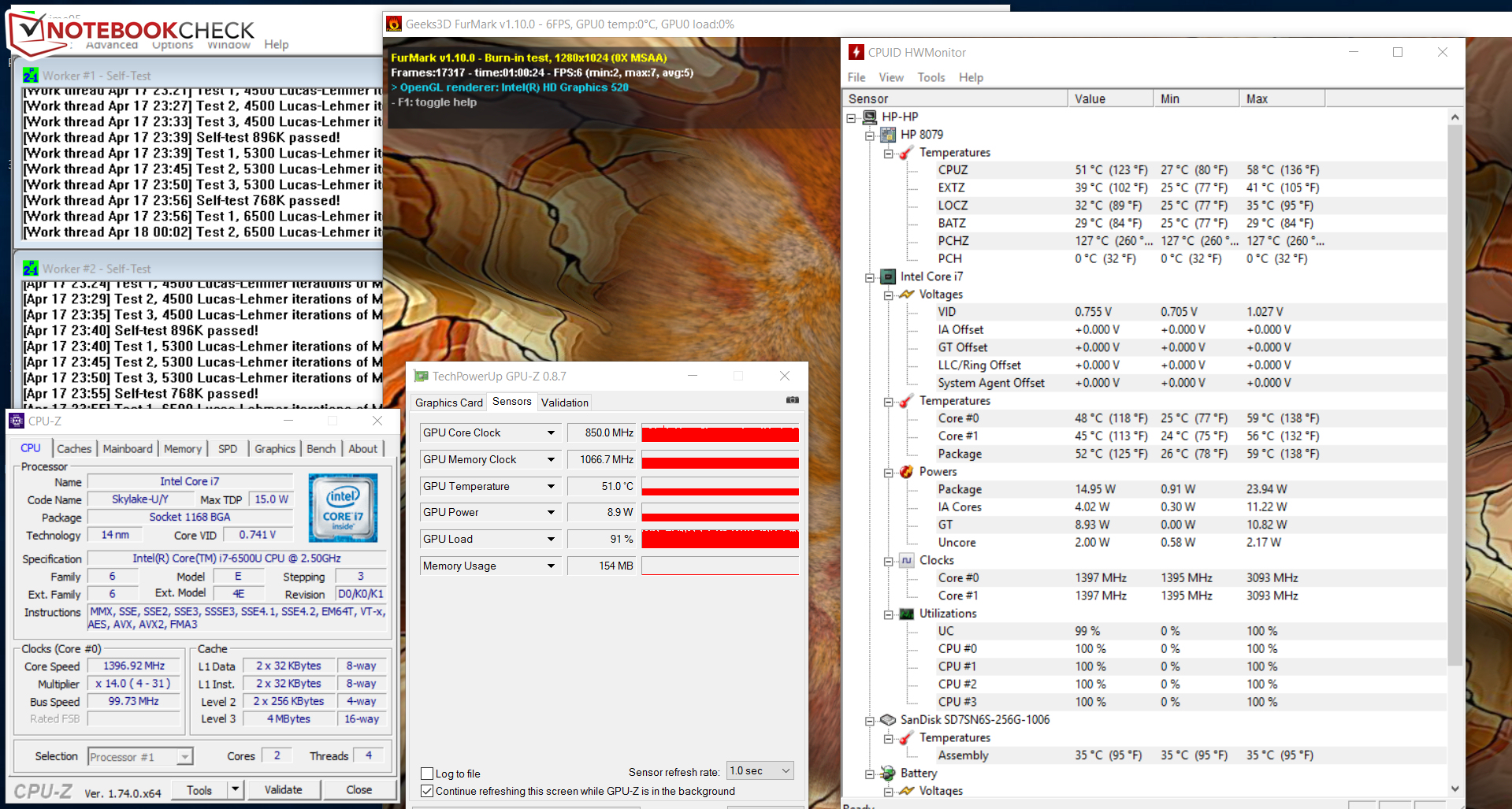
Task: Click the HWMonitor scrollbar up arrow
Action: click(1454, 117)
